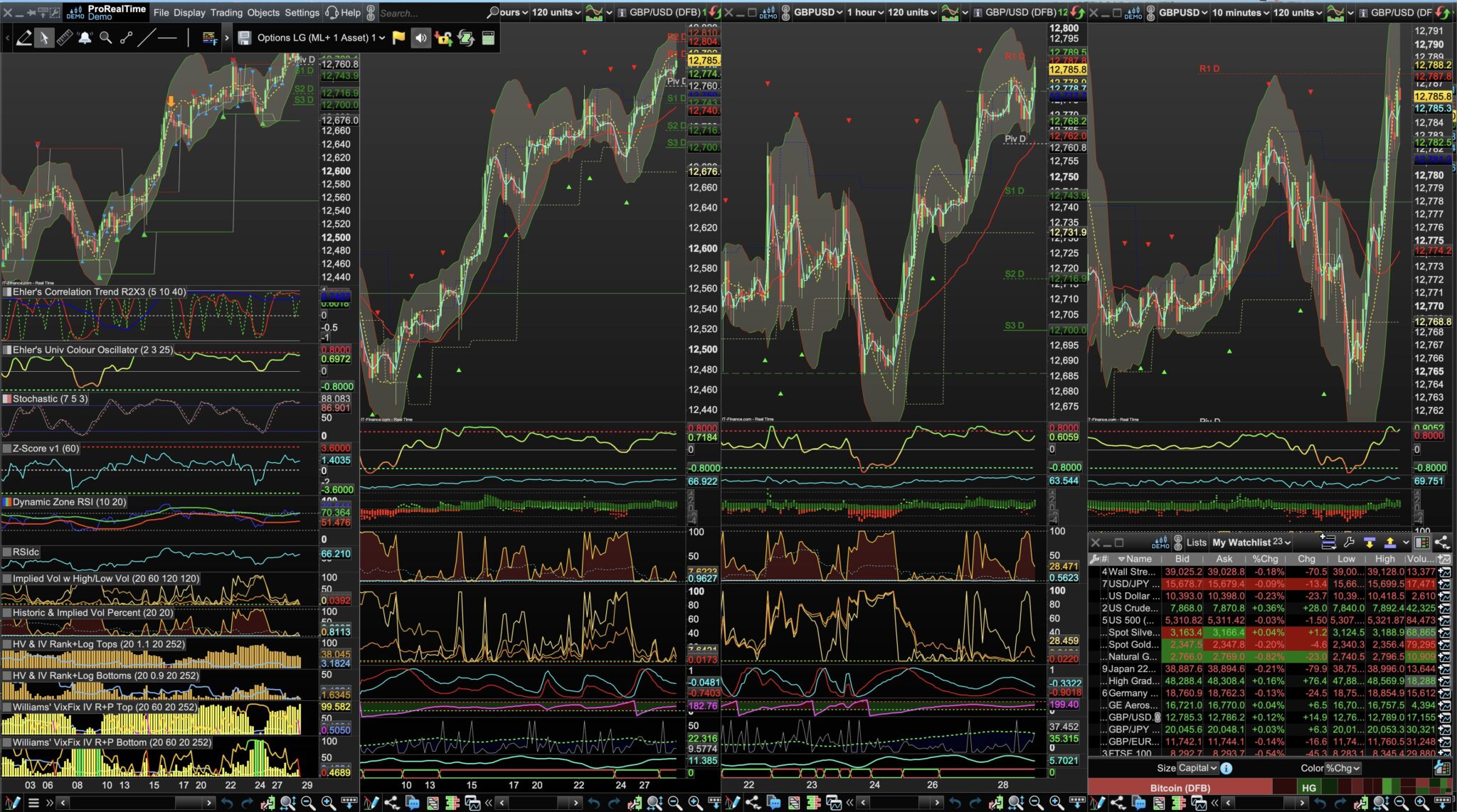This screenshot has height=812, width=1457.
Task: Click the floppy disk save template icon
Action: point(244,38)
